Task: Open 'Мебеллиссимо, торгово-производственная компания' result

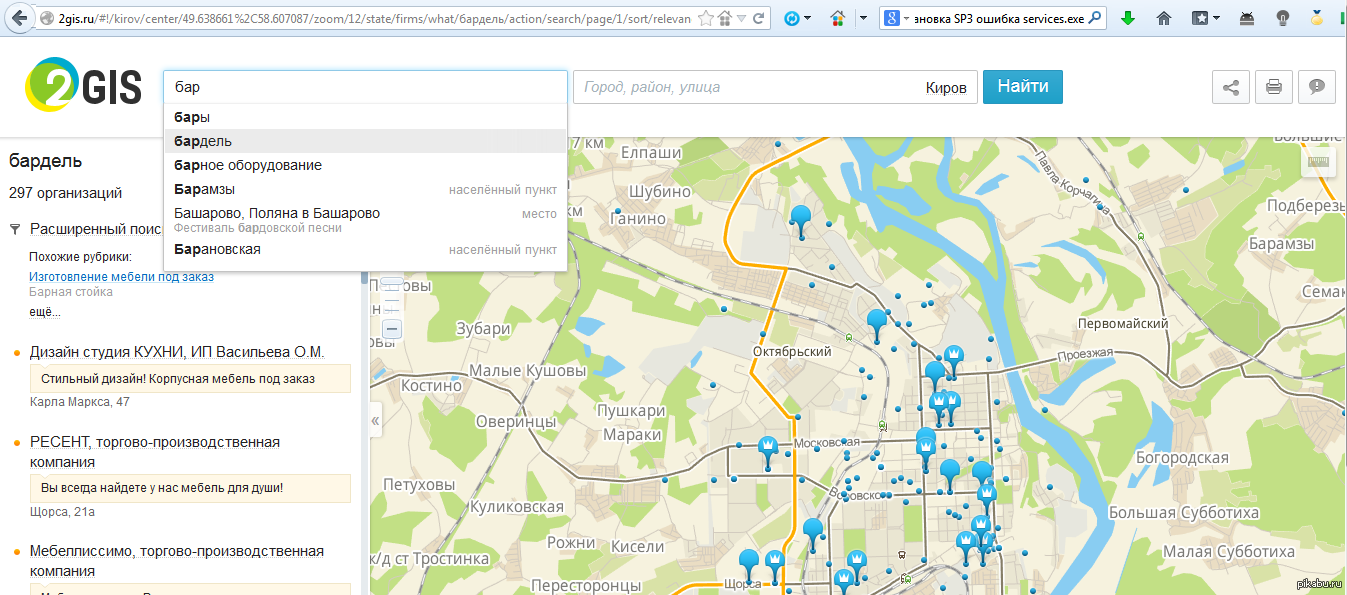Action: click(177, 561)
